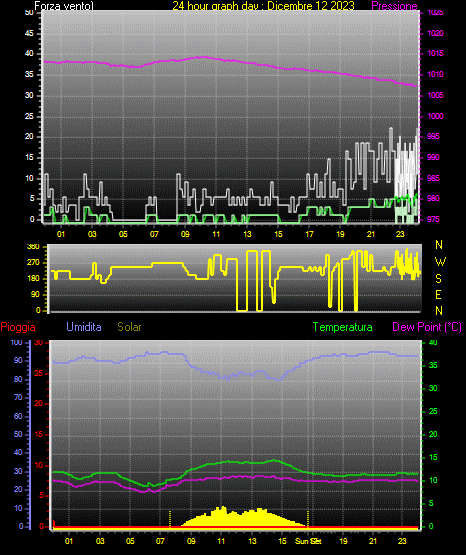
Task: Click the 'Sun Set' time axis label
Action: (x=308, y=541)
